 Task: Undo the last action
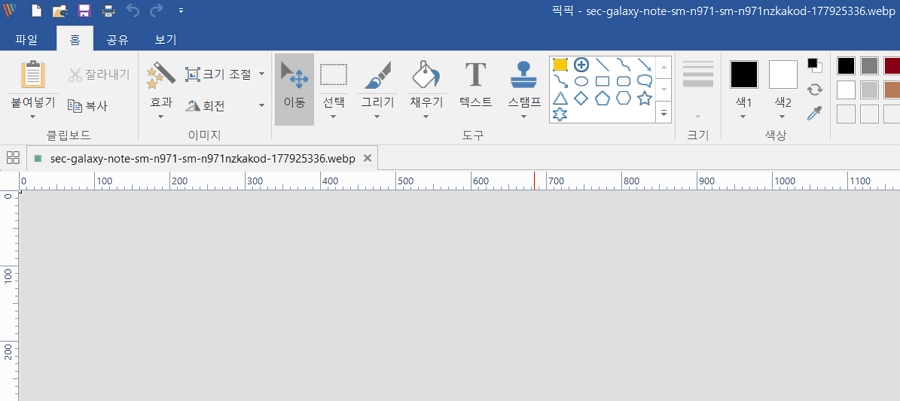(x=133, y=10)
